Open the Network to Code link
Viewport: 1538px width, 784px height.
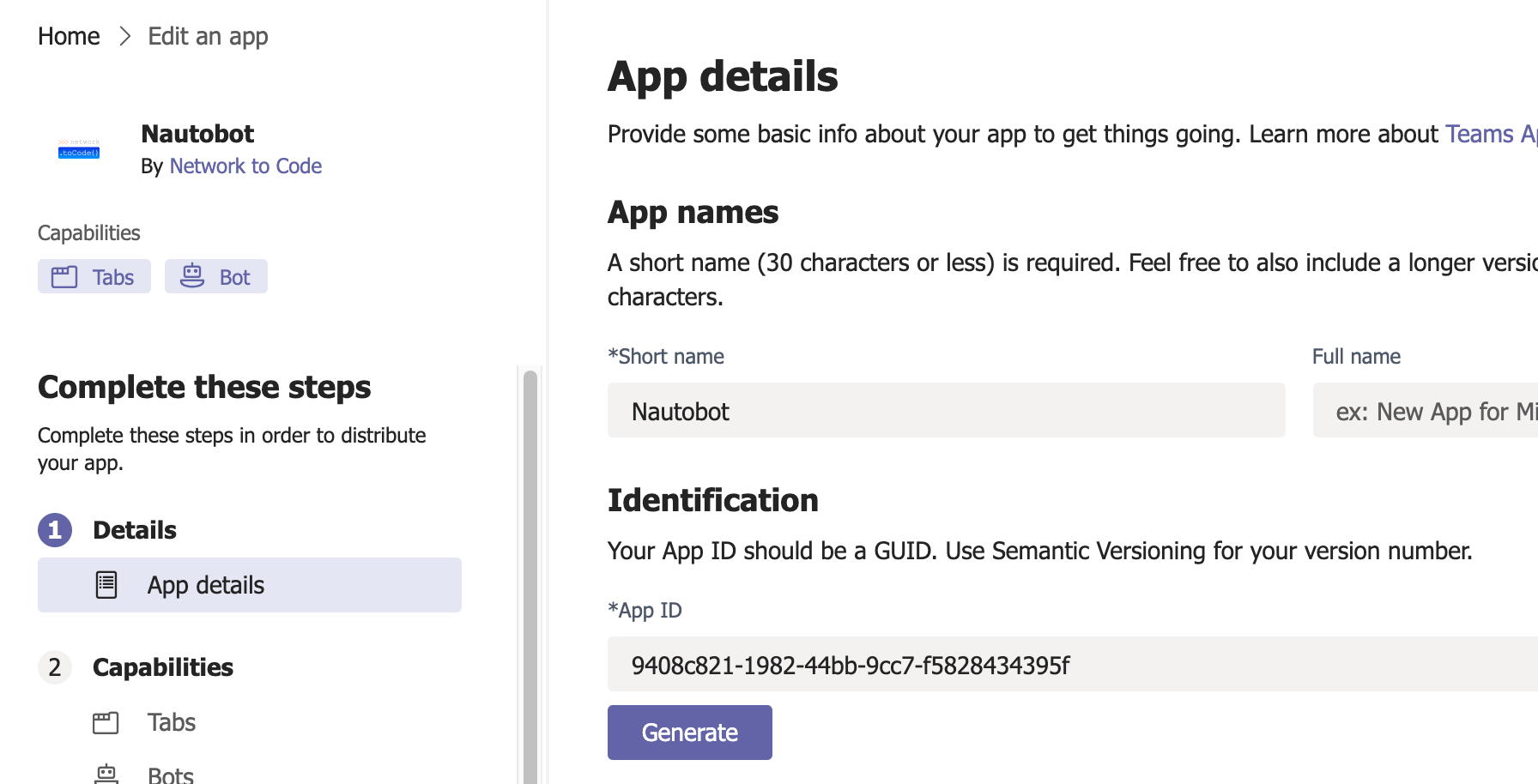click(245, 166)
